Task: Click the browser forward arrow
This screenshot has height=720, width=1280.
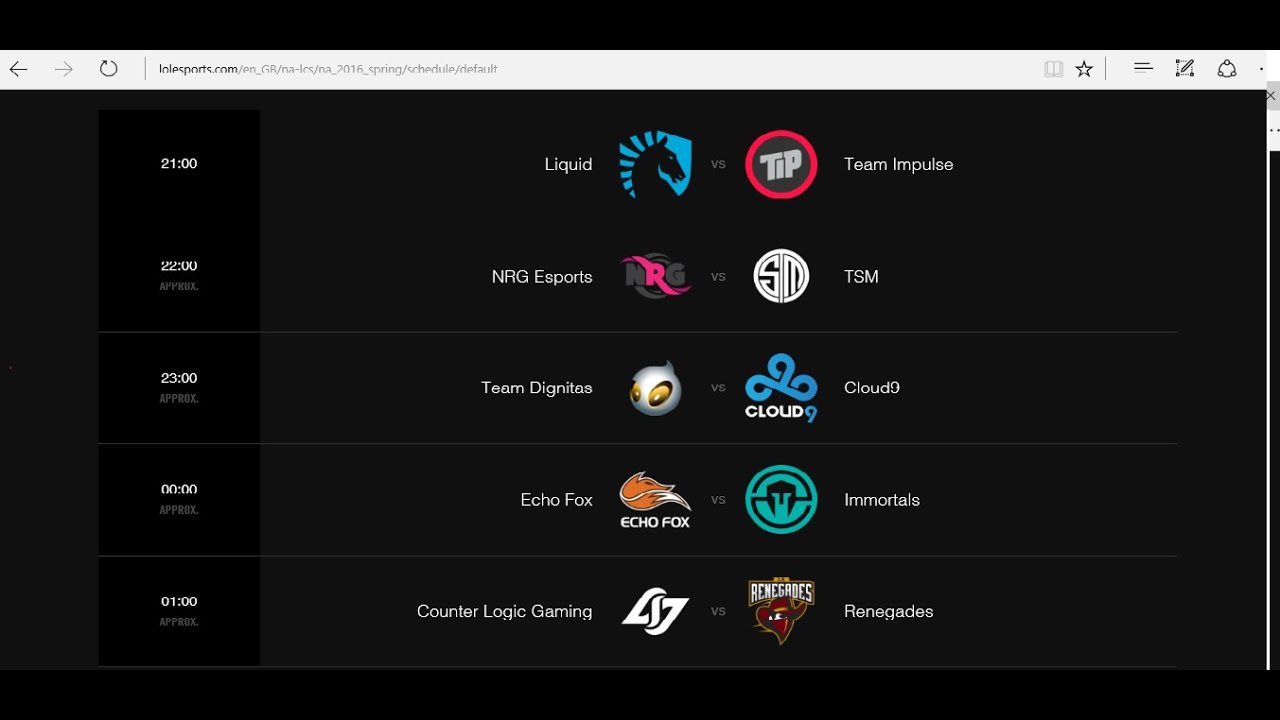Action: coord(63,69)
